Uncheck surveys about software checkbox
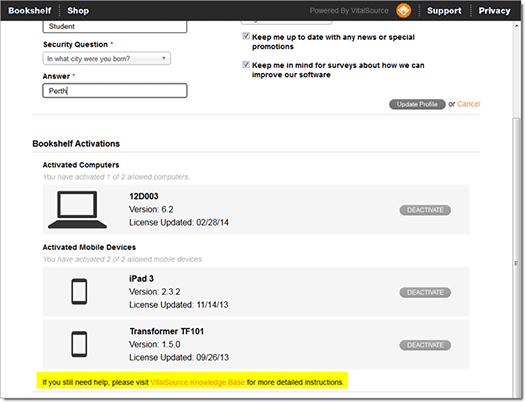Screen dimensions: 526x403 246,64
